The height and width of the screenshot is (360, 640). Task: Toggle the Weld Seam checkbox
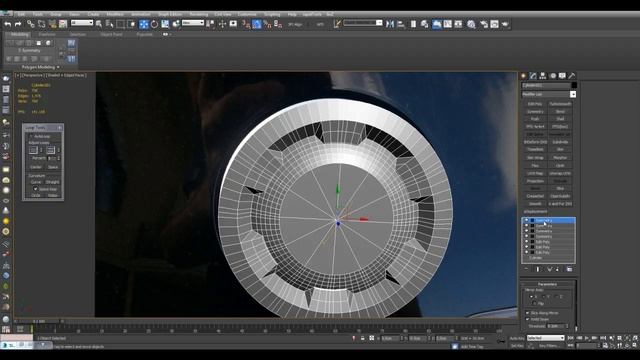pyautogui.click(x=527, y=319)
